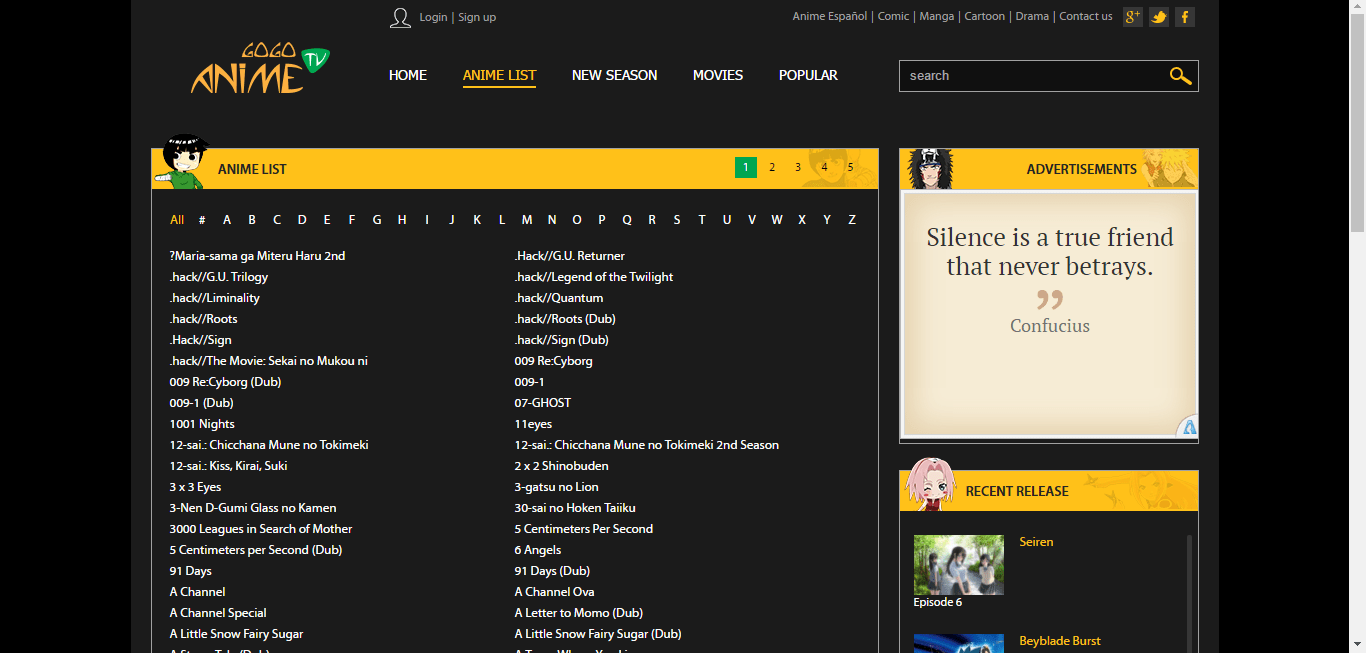Open the Google Plus social icon
This screenshot has height=653, width=1366.
tap(1133, 17)
